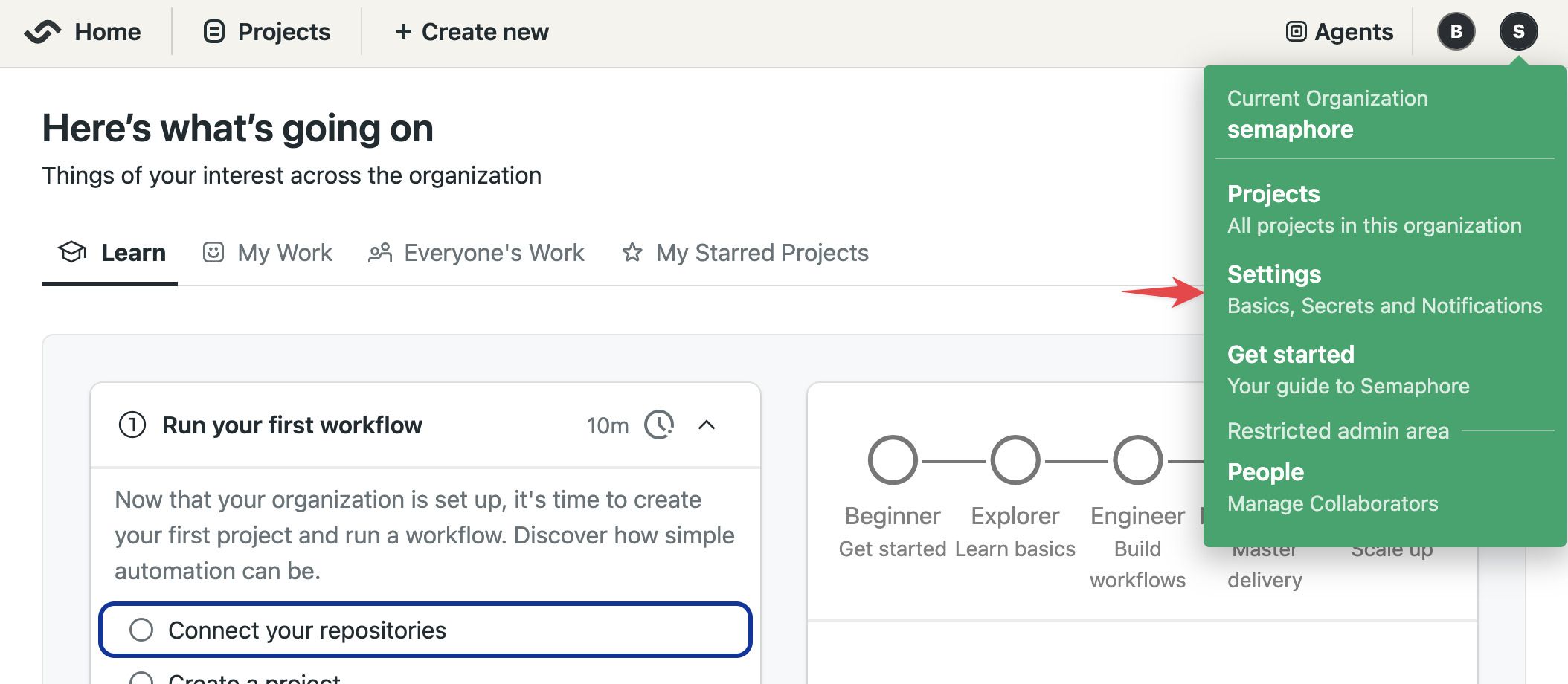1568x684 pixels.
Task: Select Connect your repositories radio circle
Action: (141, 630)
